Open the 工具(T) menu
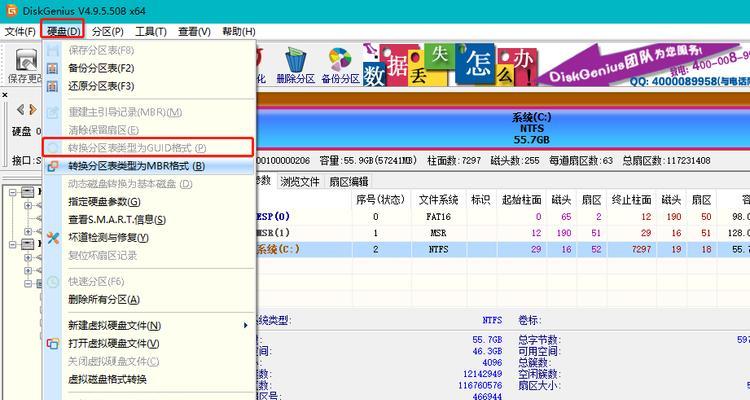This screenshot has height=400, width=750. [151, 32]
